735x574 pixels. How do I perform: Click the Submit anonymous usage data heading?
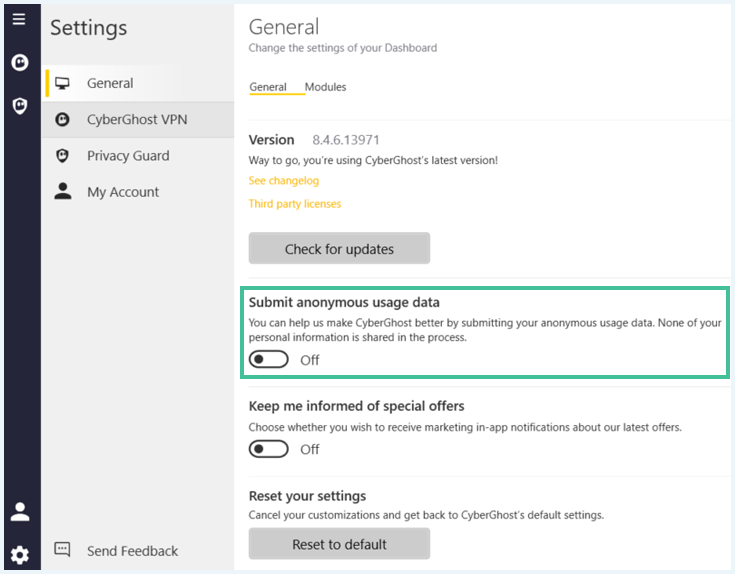344,303
